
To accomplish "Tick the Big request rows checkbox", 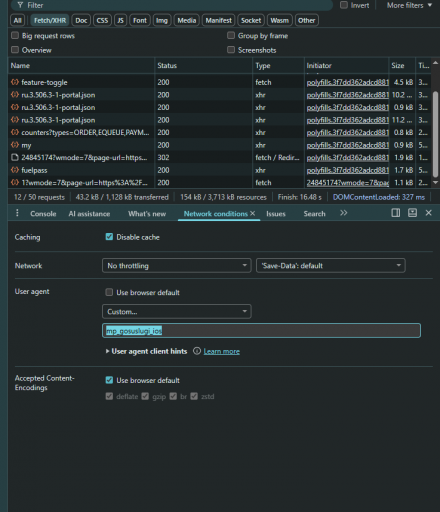I will coord(15,35).
